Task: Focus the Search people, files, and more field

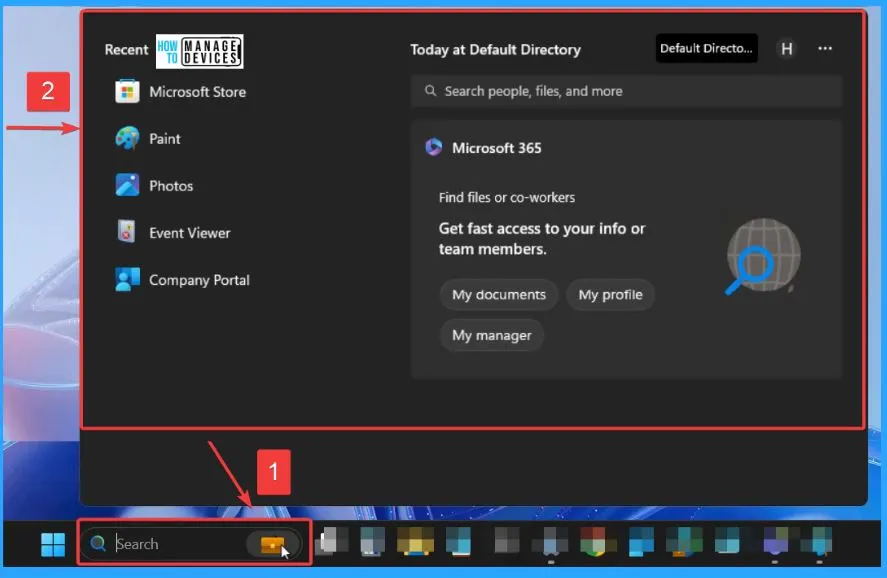Action: pos(626,91)
